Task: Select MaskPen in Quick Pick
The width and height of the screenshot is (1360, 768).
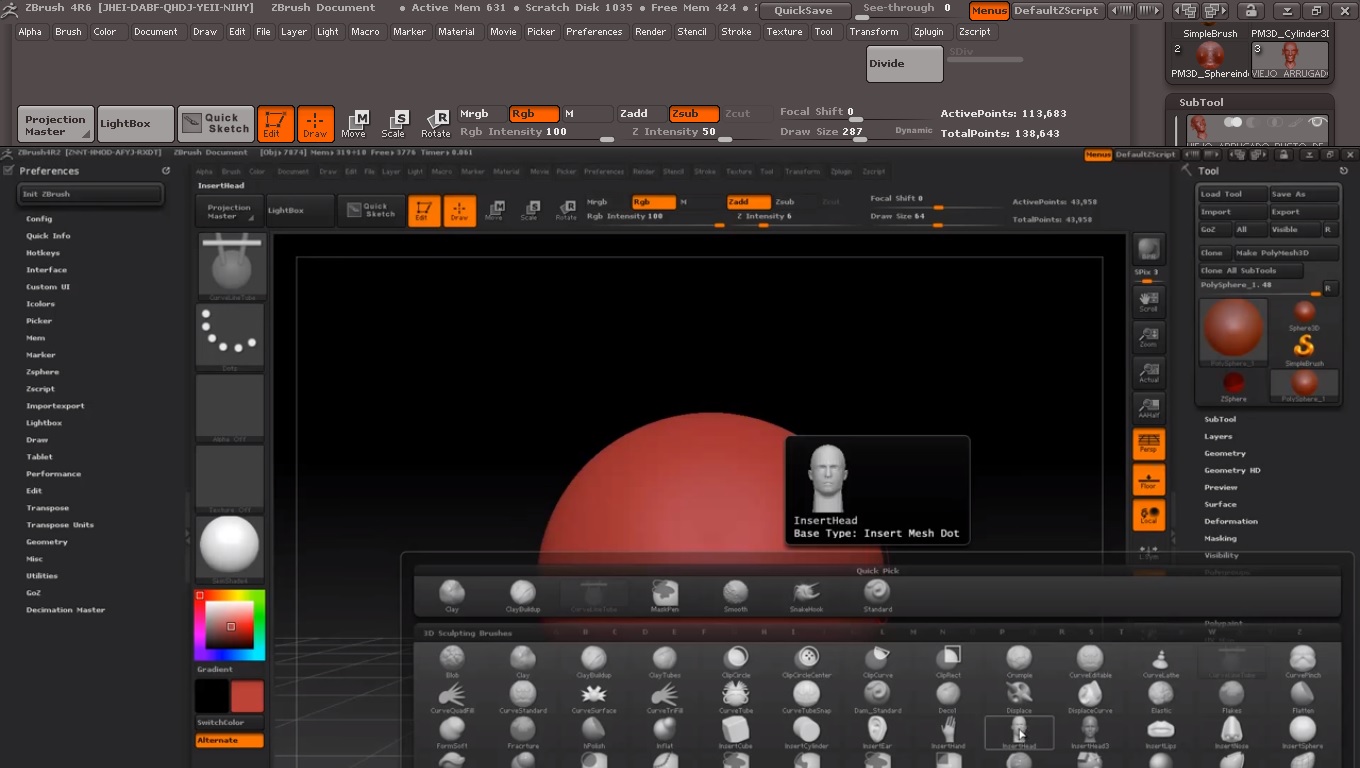Action: point(665,595)
